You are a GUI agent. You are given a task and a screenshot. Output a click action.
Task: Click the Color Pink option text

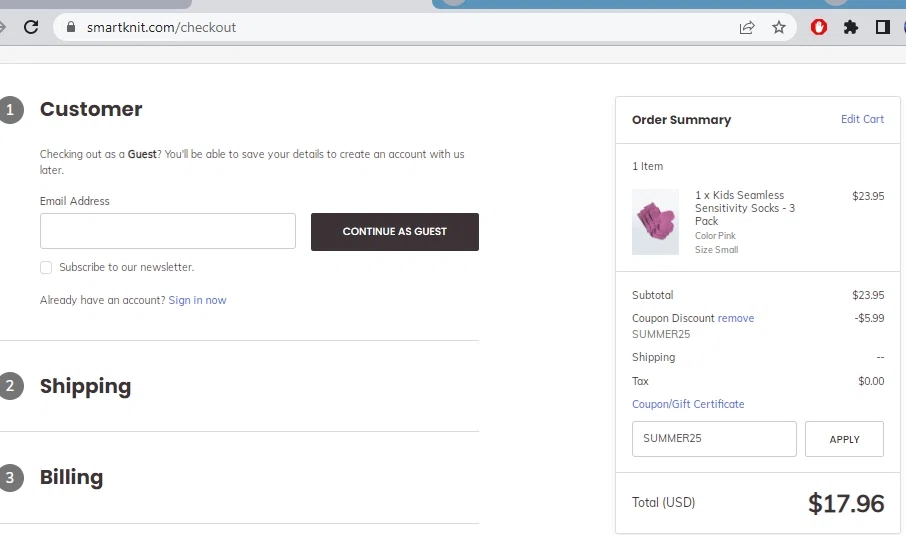click(715, 236)
